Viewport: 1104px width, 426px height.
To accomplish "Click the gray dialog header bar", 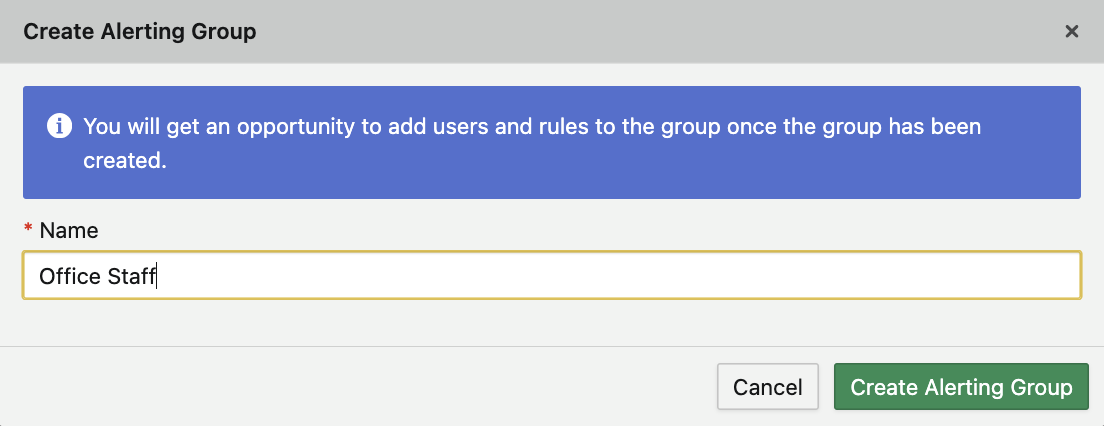I will pyautogui.click(x=600, y=32).
